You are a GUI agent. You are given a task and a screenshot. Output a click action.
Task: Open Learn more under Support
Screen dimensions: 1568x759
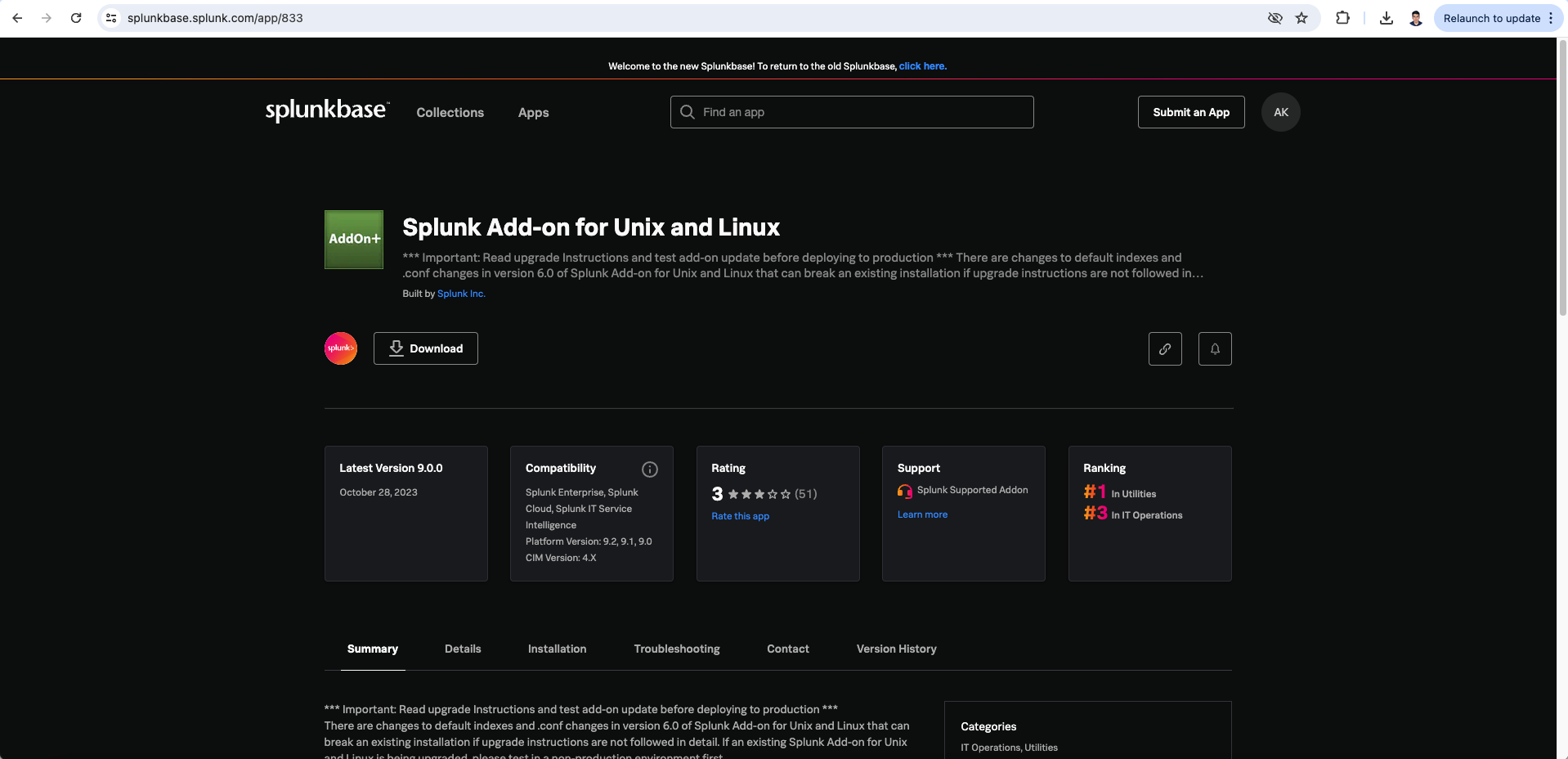pos(922,514)
